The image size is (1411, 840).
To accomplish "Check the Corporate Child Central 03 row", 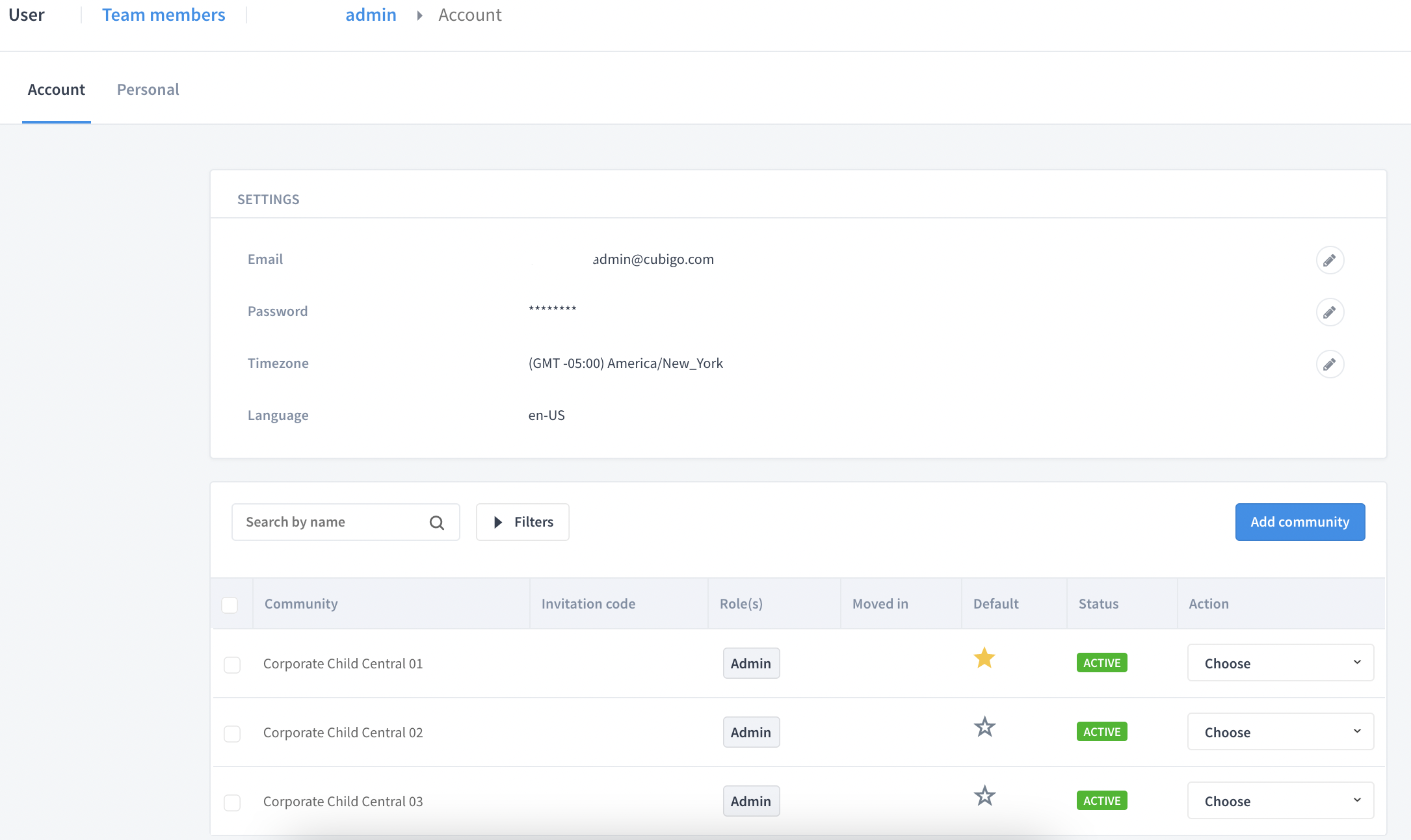I will [232, 802].
